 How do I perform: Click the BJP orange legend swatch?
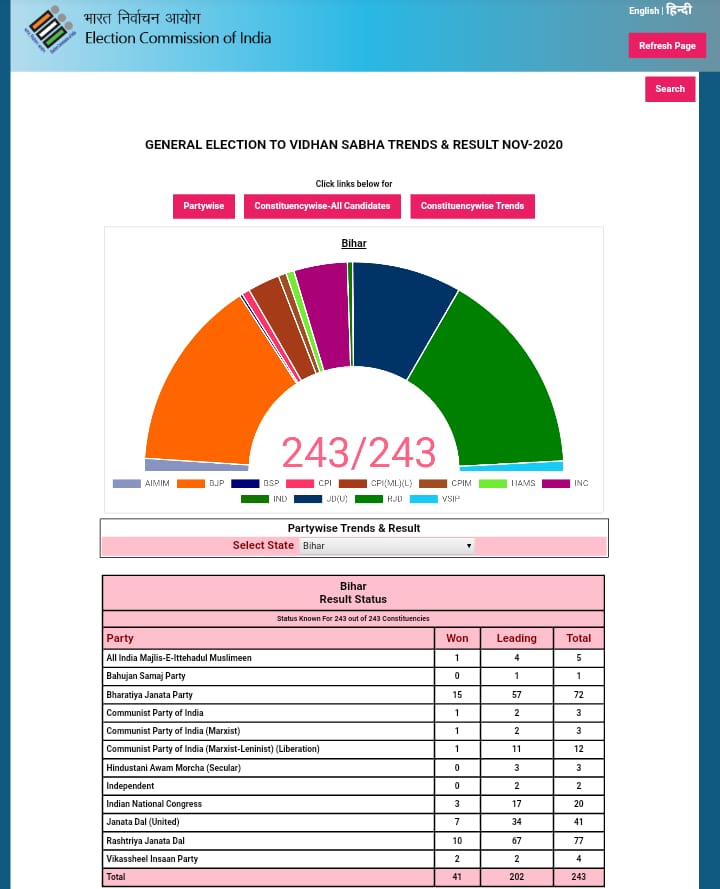point(190,484)
